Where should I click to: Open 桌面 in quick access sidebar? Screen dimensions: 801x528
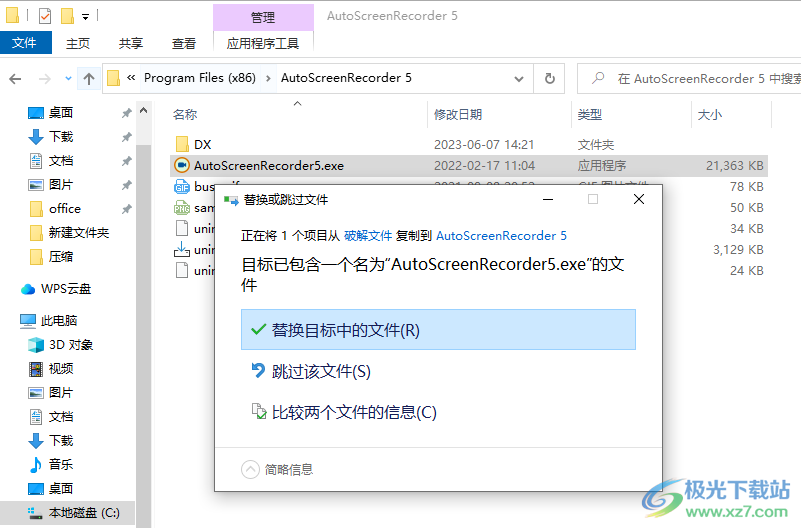click(61, 112)
